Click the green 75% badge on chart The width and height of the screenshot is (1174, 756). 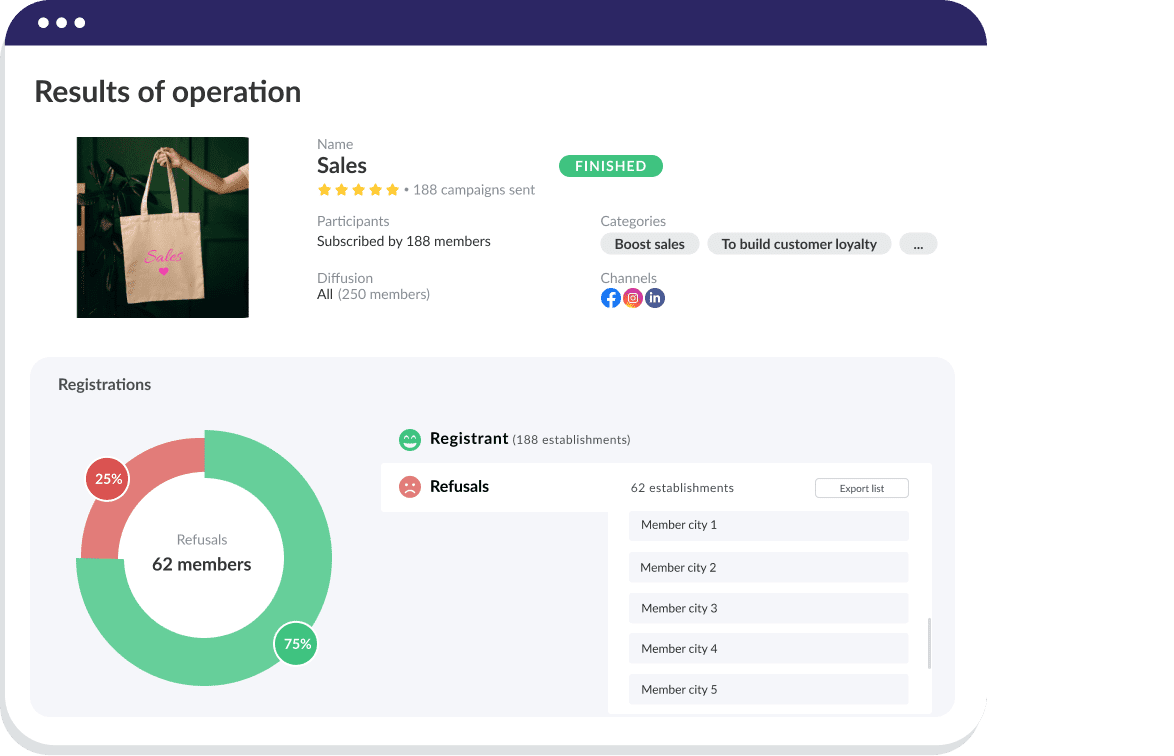tap(297, 644)
